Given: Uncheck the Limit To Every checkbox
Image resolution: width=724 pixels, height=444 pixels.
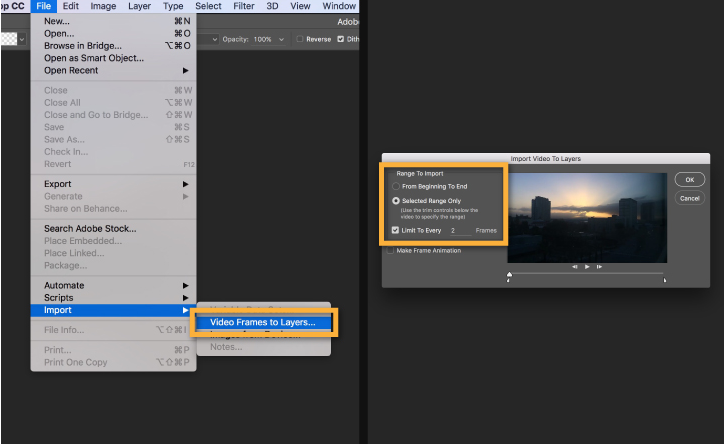Looking at the screenshot, I should pos(396,230).
